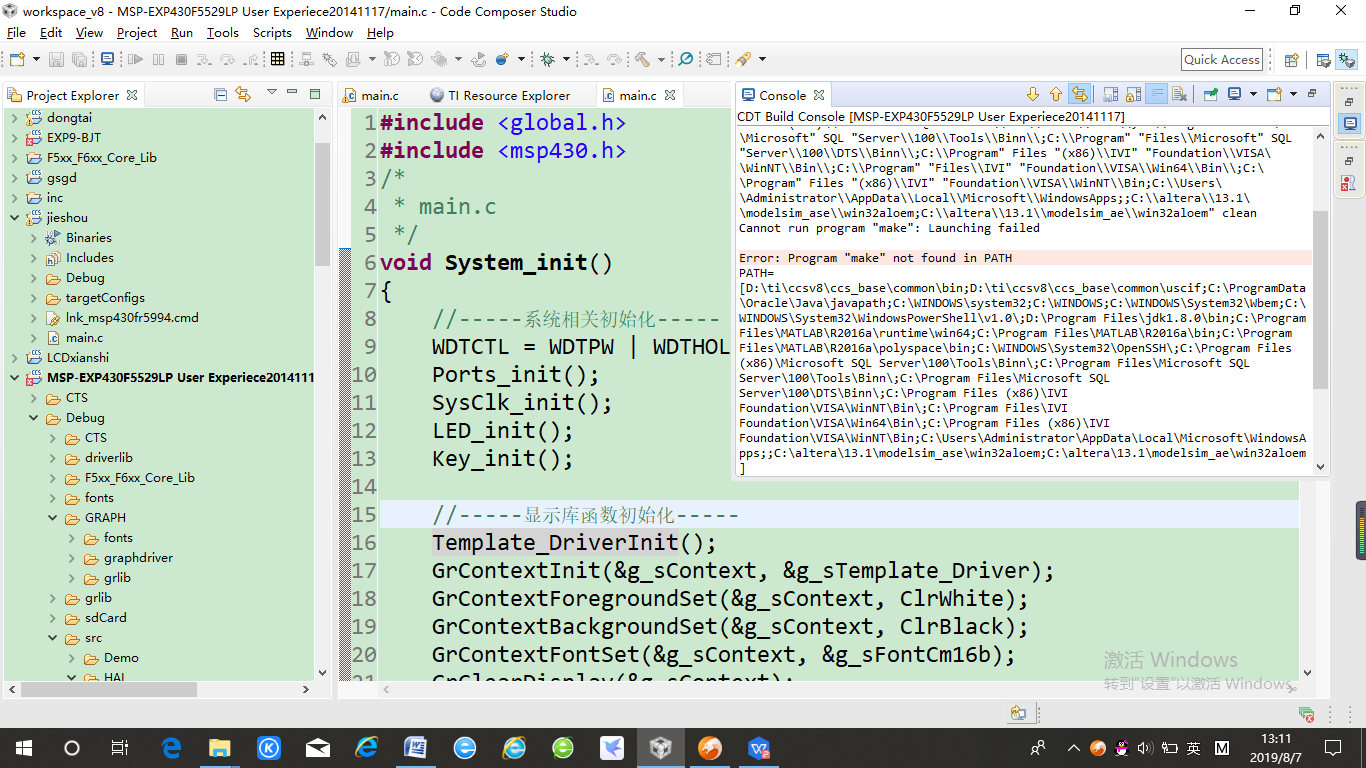1366x768 pixels.
Task: Expand the dongtai project node
Action: tap(14, 117)
